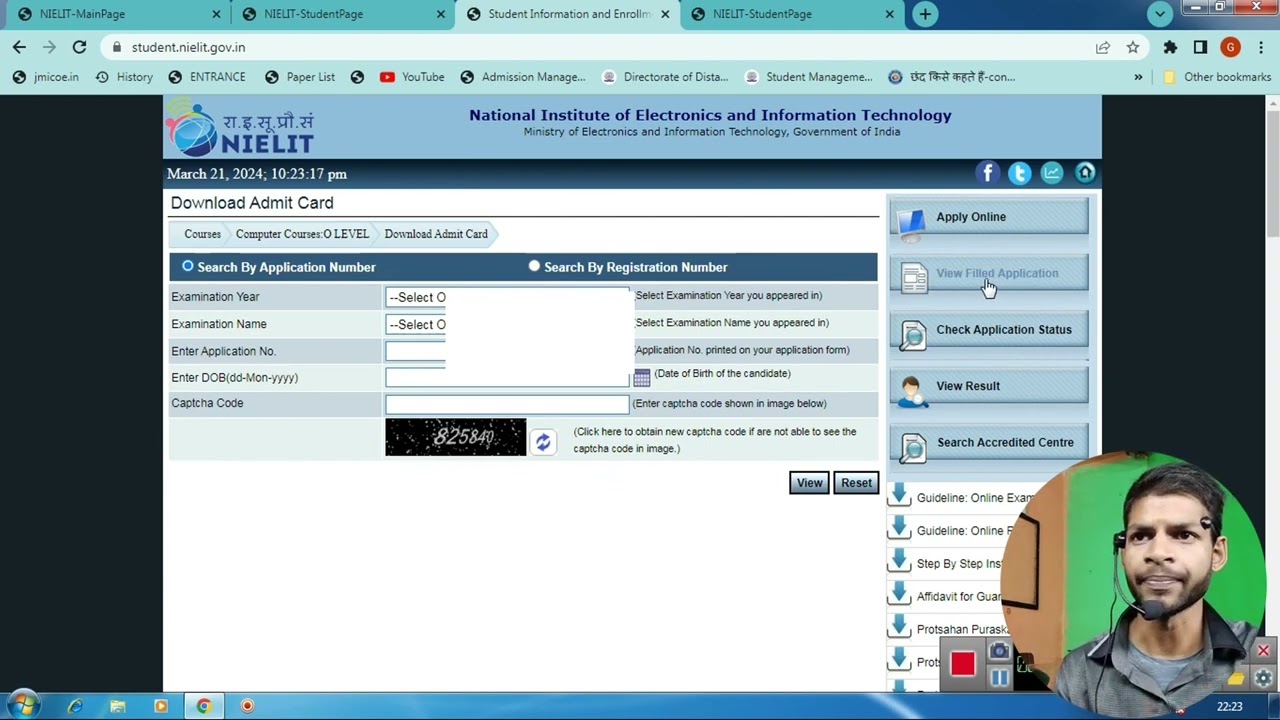Open the Google profile avatar G
1280x720 pixels.
tap(1230, 47)
